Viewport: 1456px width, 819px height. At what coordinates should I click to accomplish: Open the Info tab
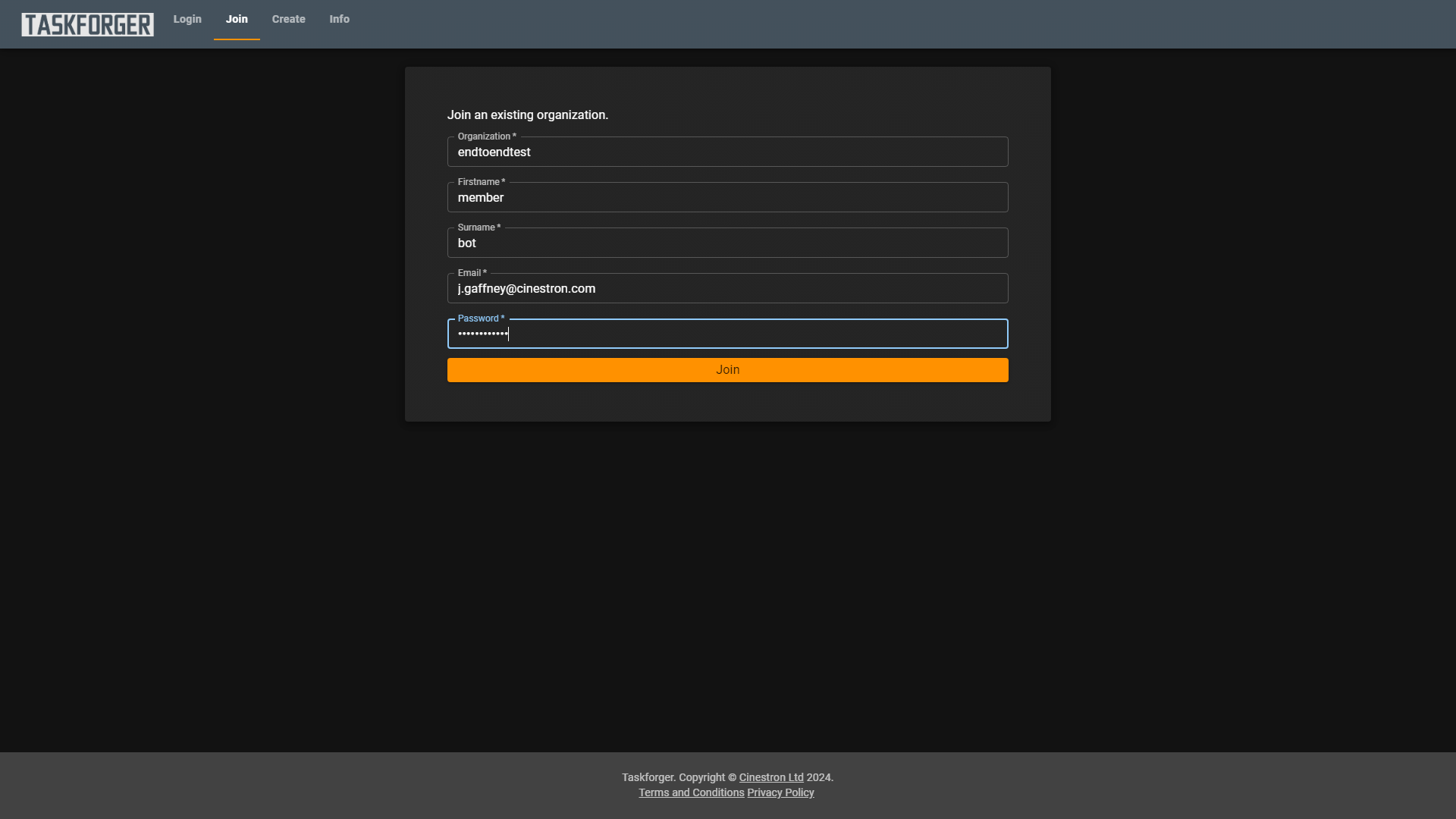coord(339,20)
